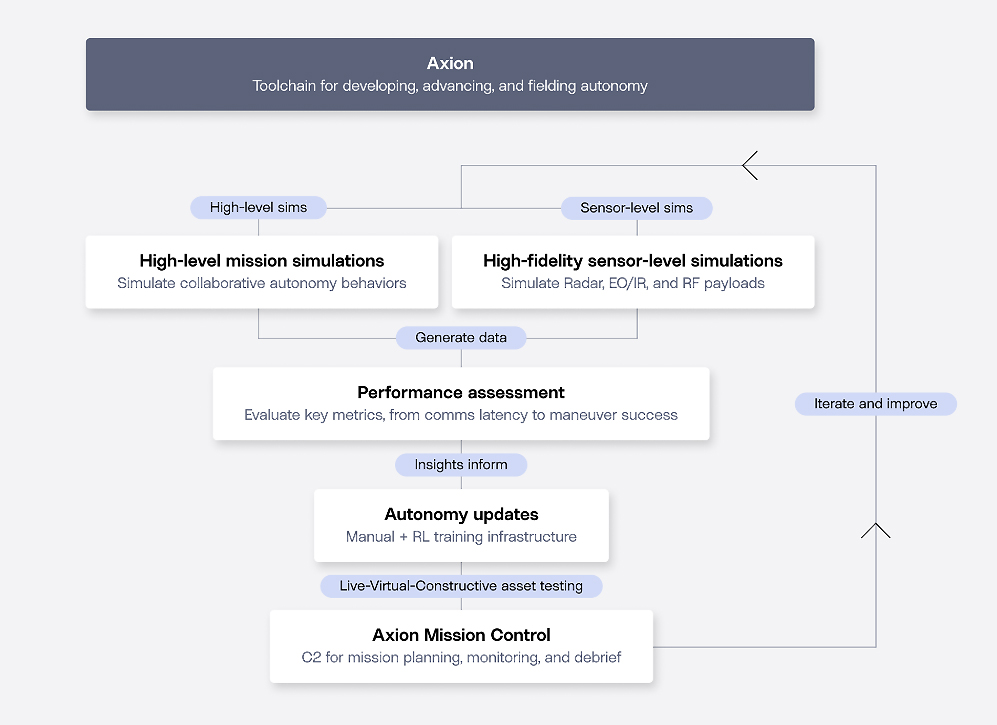Click the Axion title in the header banner
Screen dimensions: 997x725
(x=450, y=63)
